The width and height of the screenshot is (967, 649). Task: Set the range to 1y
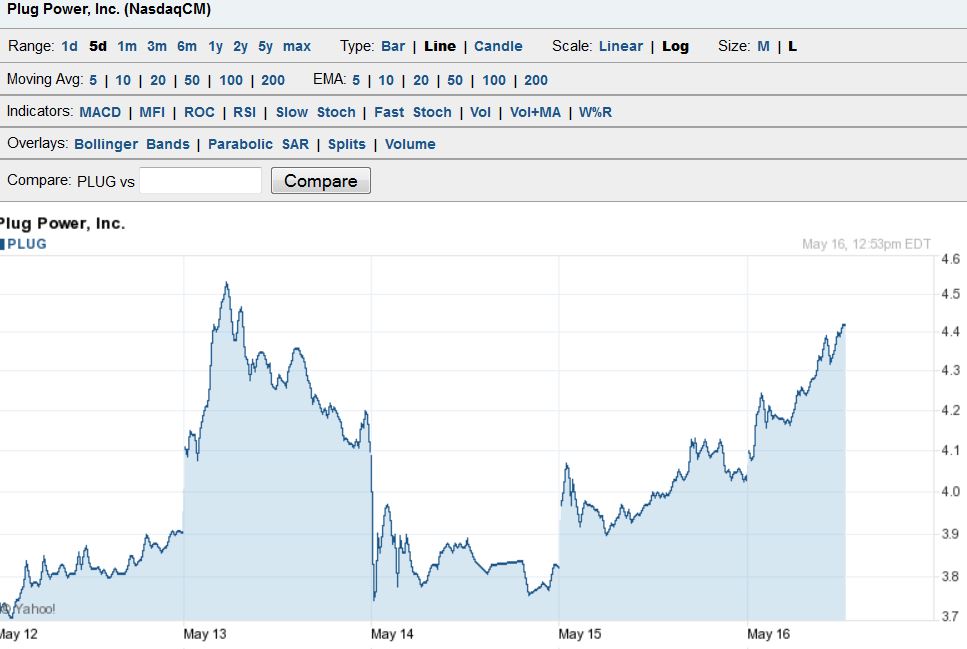pos(215,46)
